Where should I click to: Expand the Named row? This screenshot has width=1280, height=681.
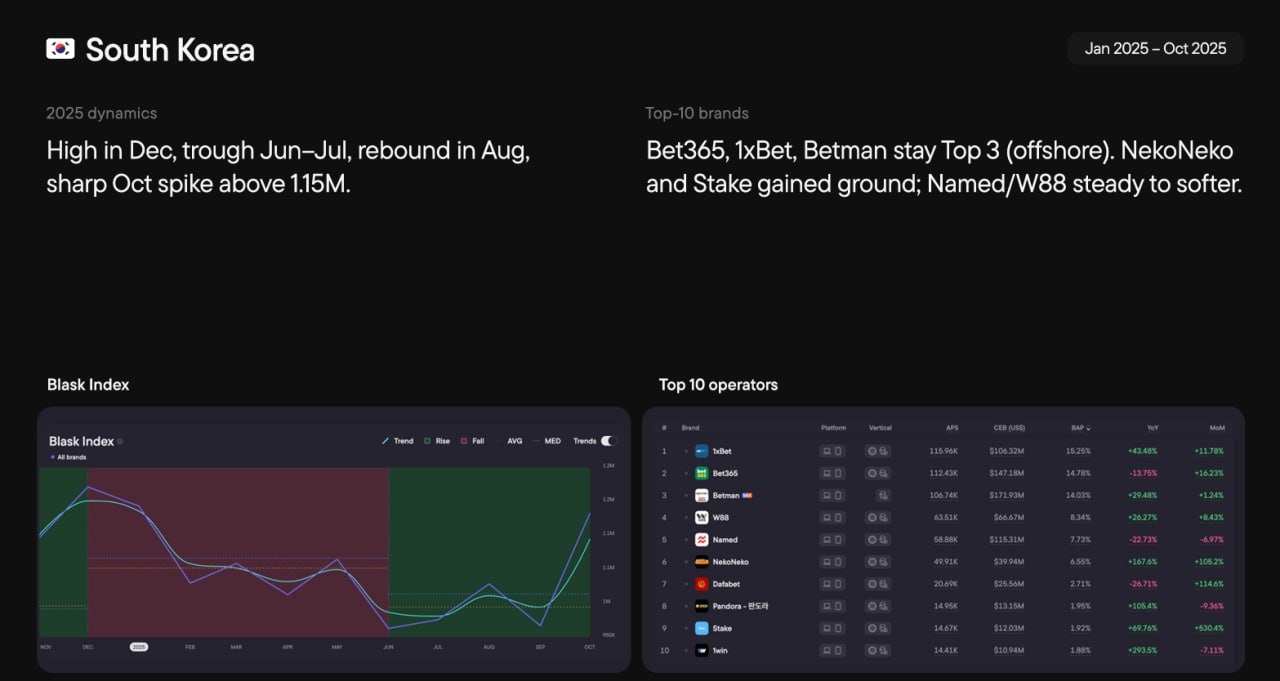click(686, 540)
